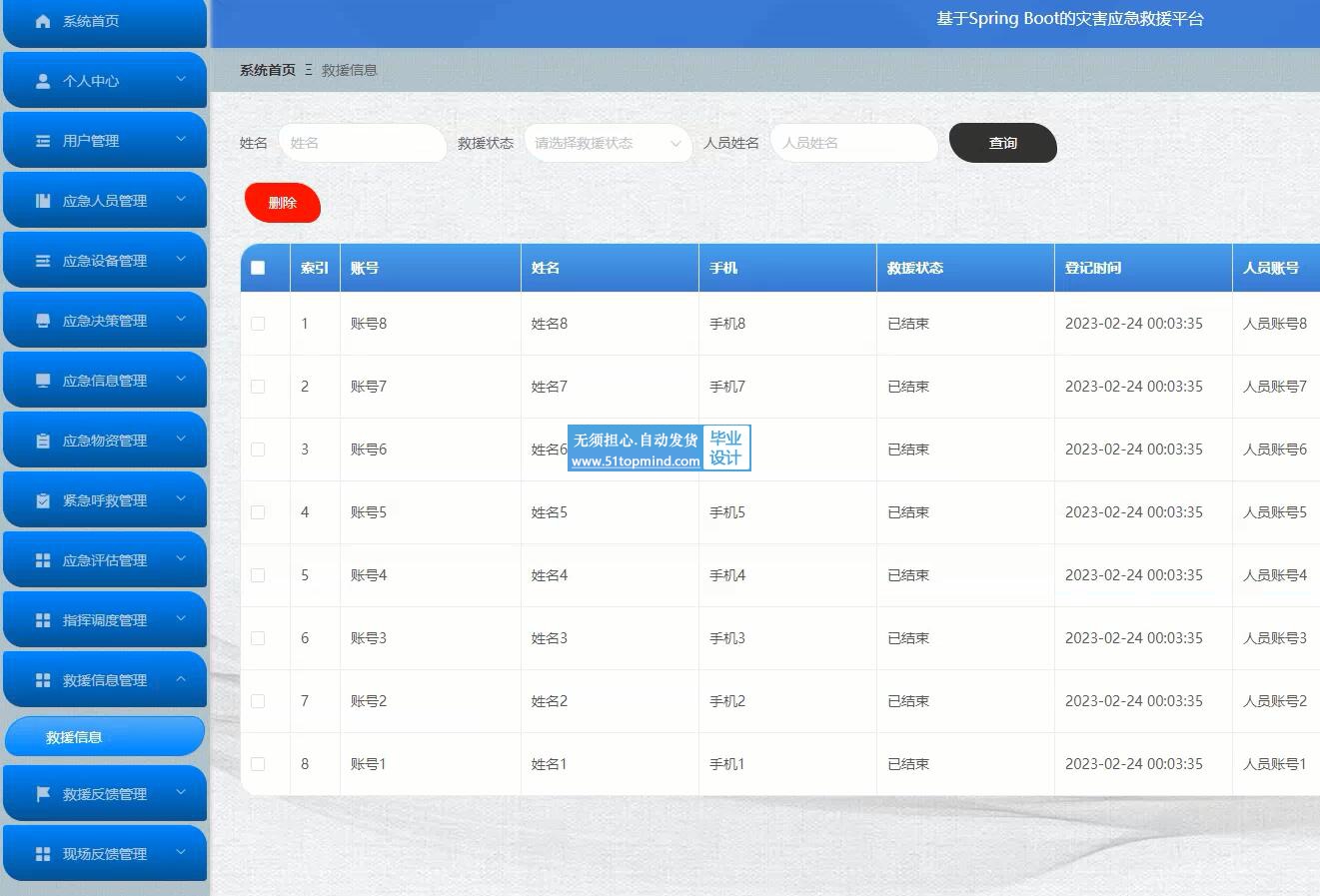Click the 系统首页 breadcrumb link
Viewport: 1320px width, 896px height.
[268, 70]
